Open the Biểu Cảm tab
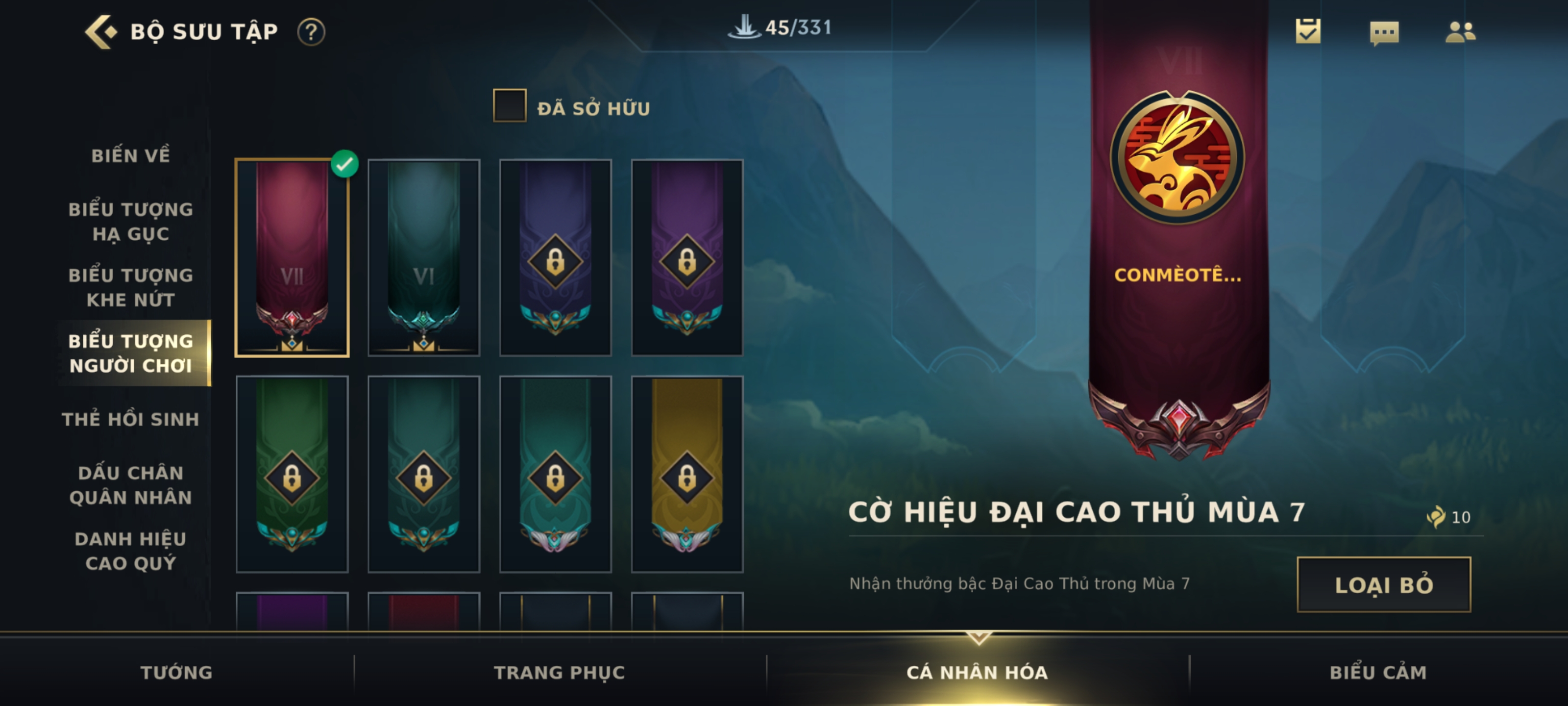The height and width of the screenshot is (706, 1568). pyautogui.click(x=1377, y=672)
